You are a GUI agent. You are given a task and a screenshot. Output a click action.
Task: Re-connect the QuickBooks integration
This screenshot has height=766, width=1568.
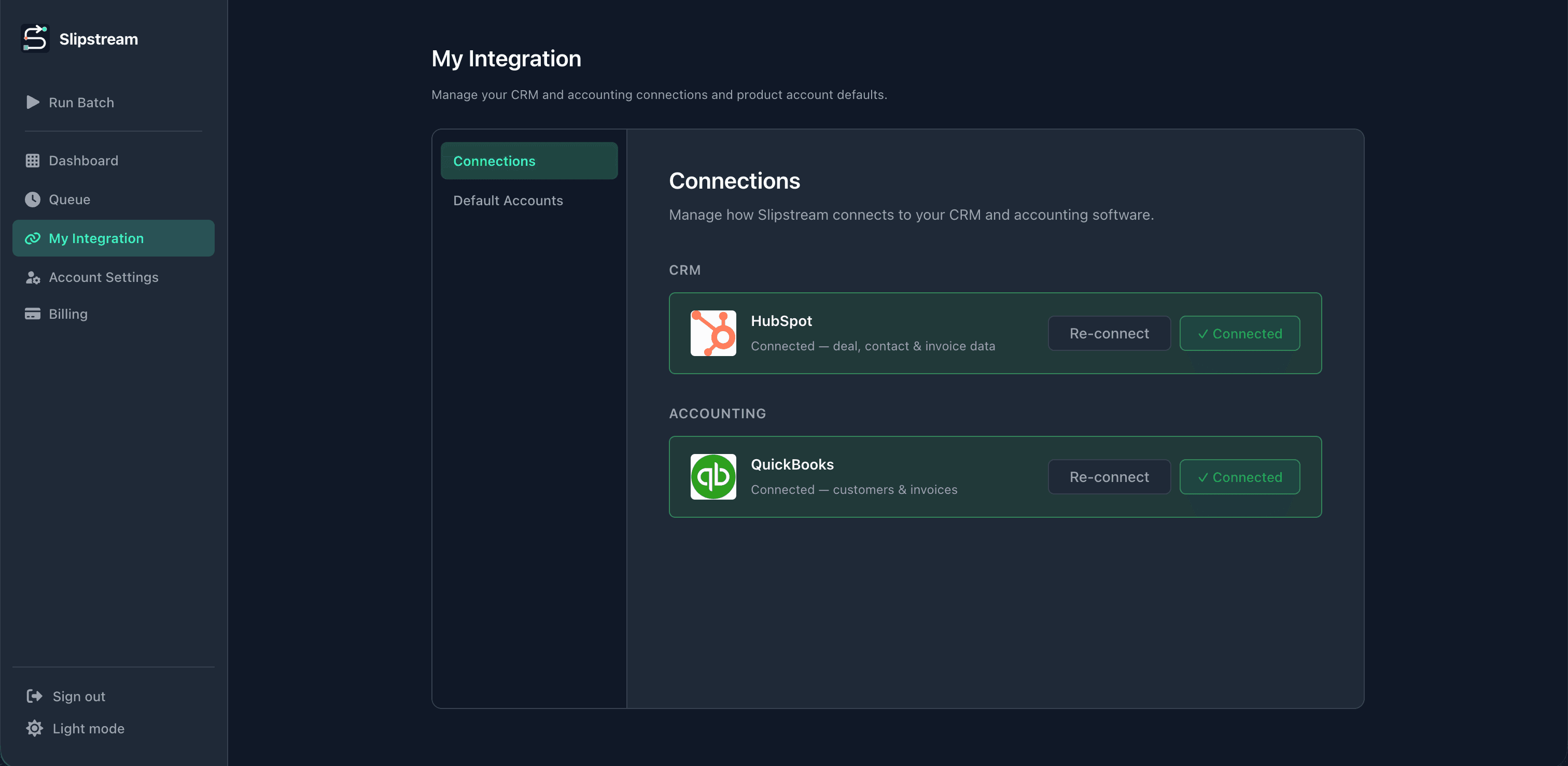click(x=1109, y=477)
